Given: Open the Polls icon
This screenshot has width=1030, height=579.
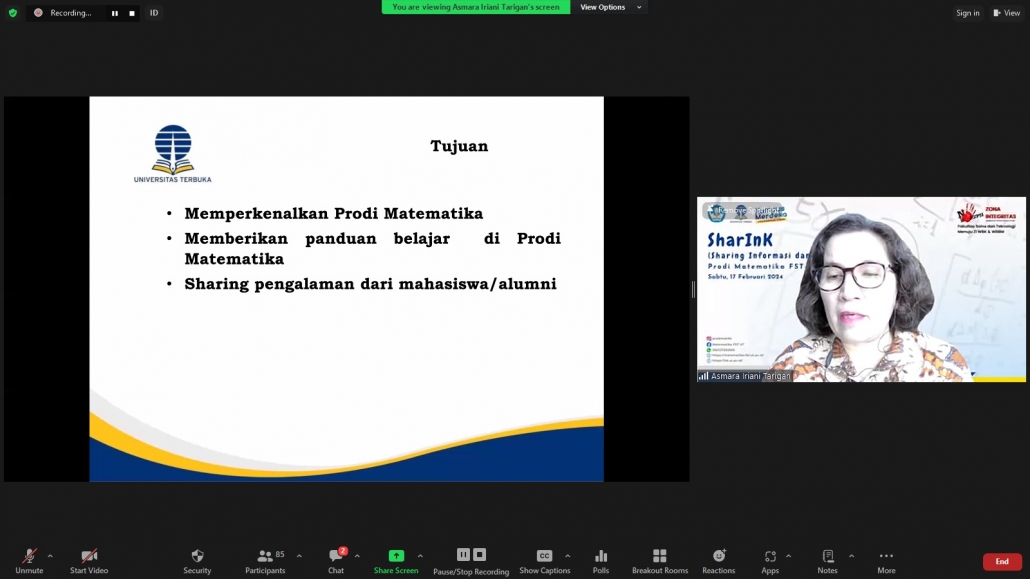Looking at the screenshot, I should coord(600,562).
